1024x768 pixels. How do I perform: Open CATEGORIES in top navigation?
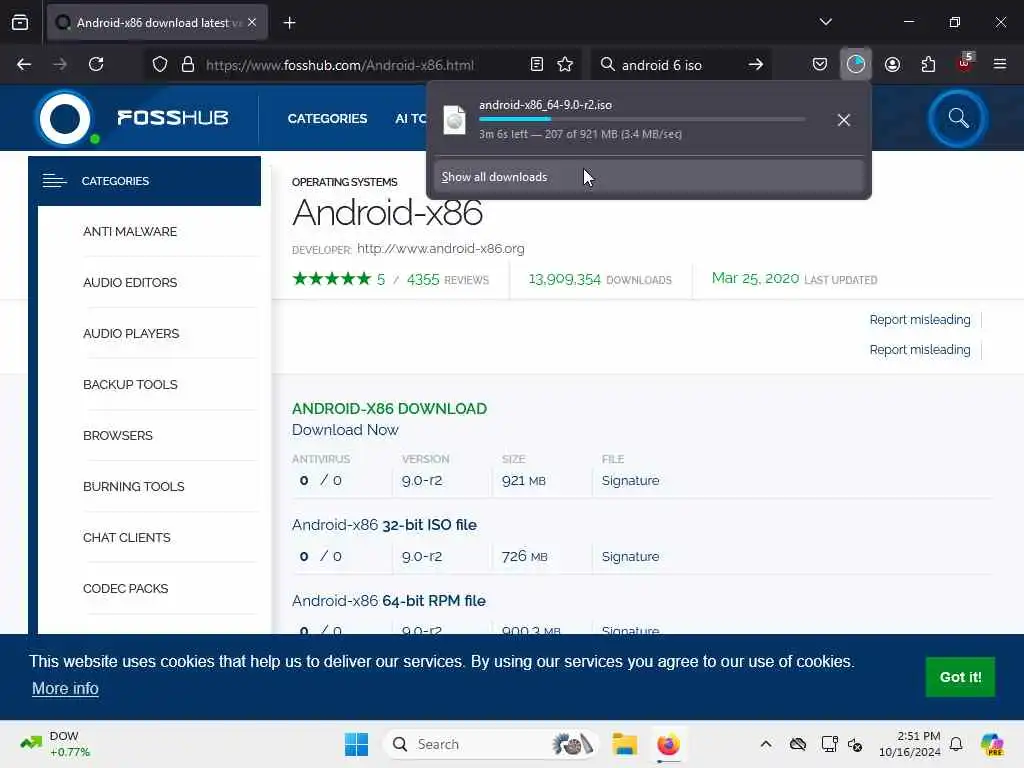327,119
